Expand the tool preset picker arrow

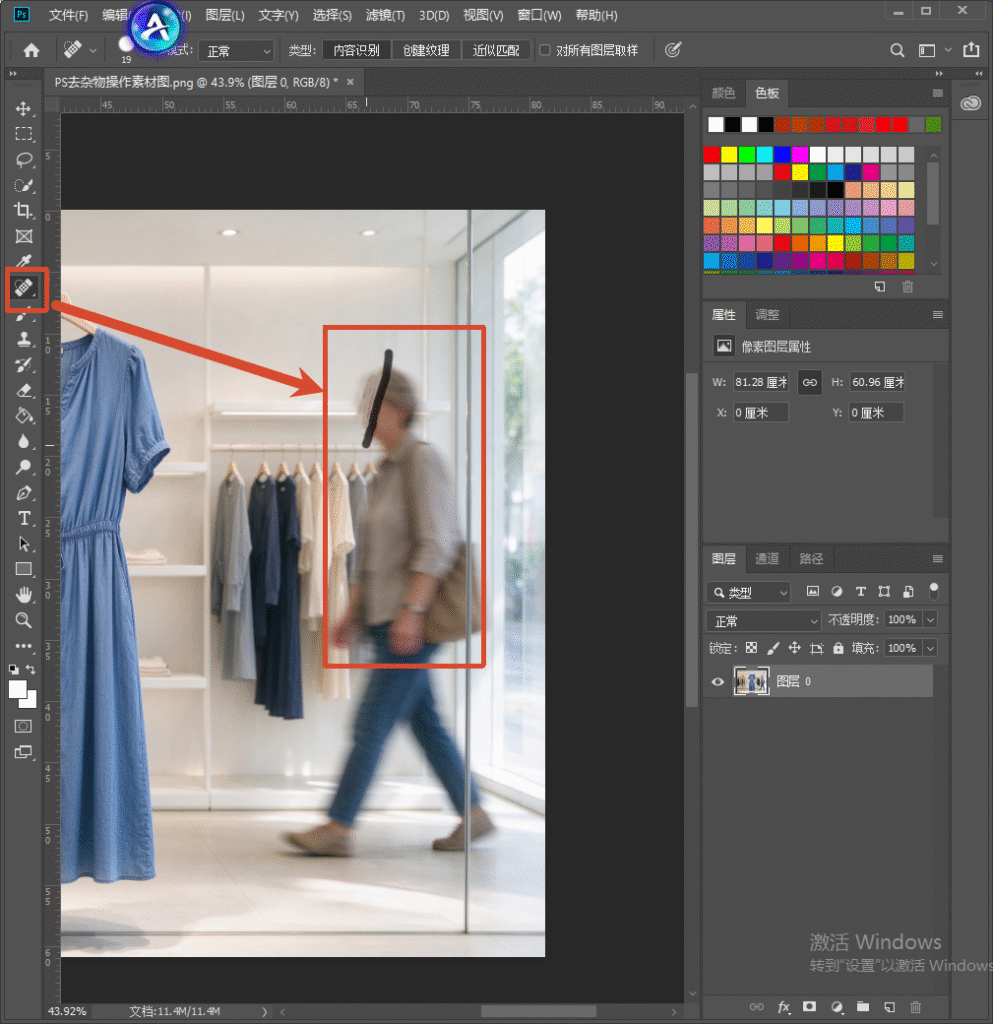point(93,50)
